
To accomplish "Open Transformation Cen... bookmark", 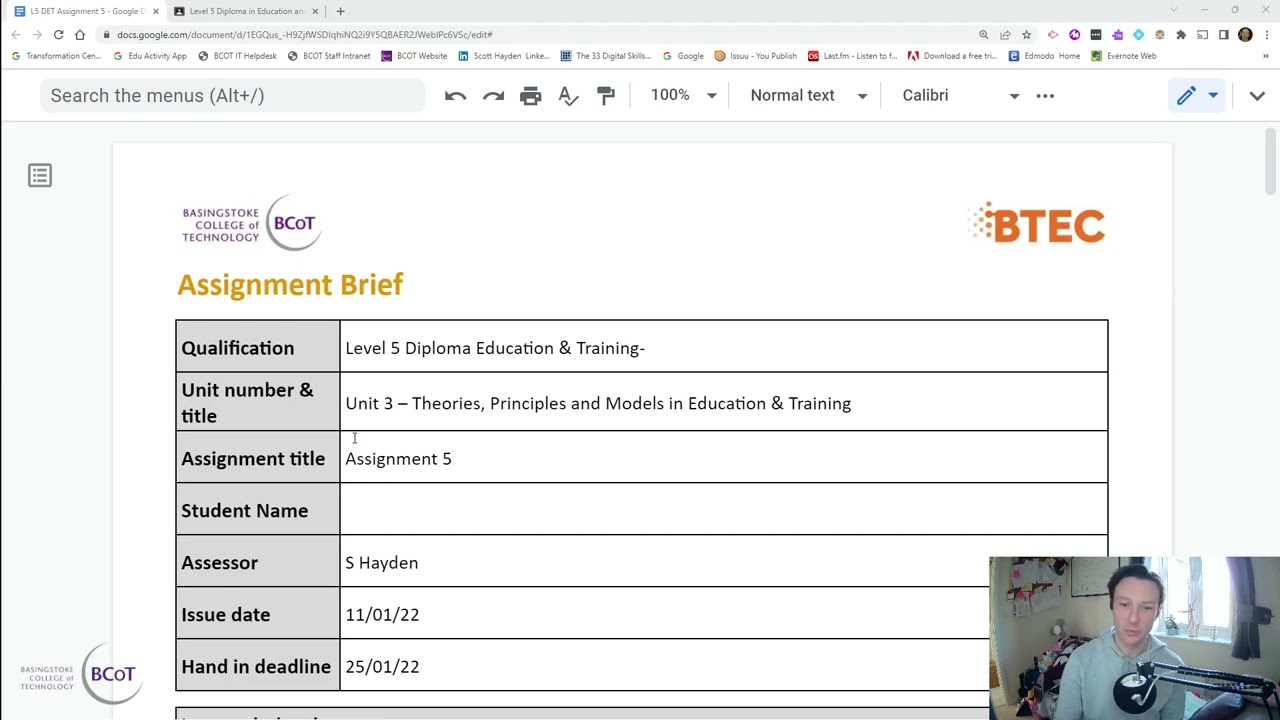I will coord(57,56).
